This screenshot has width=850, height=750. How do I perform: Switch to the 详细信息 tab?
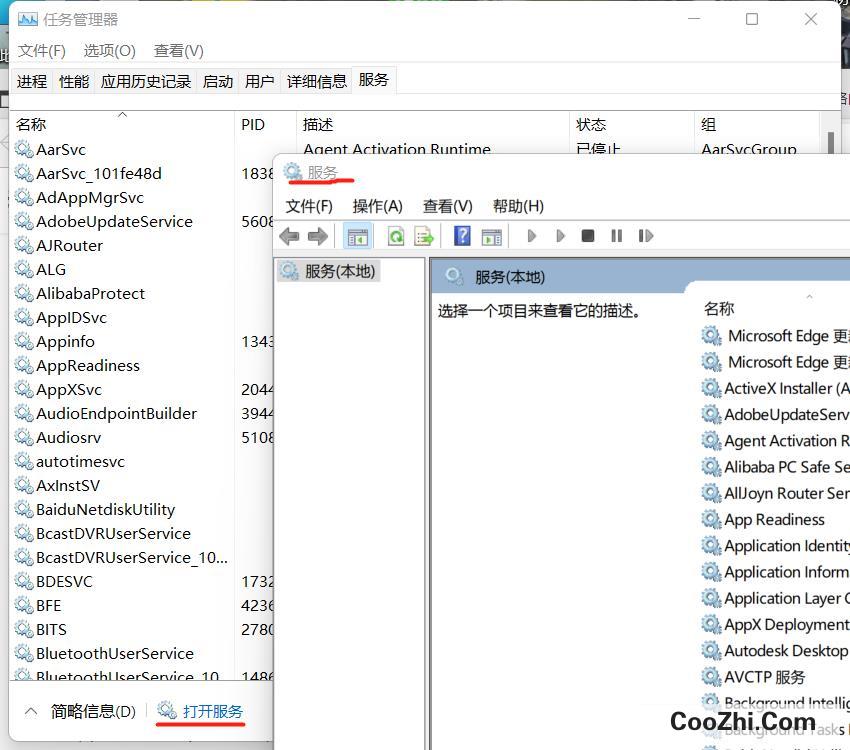pyautogui.click(x=317, y=82)
